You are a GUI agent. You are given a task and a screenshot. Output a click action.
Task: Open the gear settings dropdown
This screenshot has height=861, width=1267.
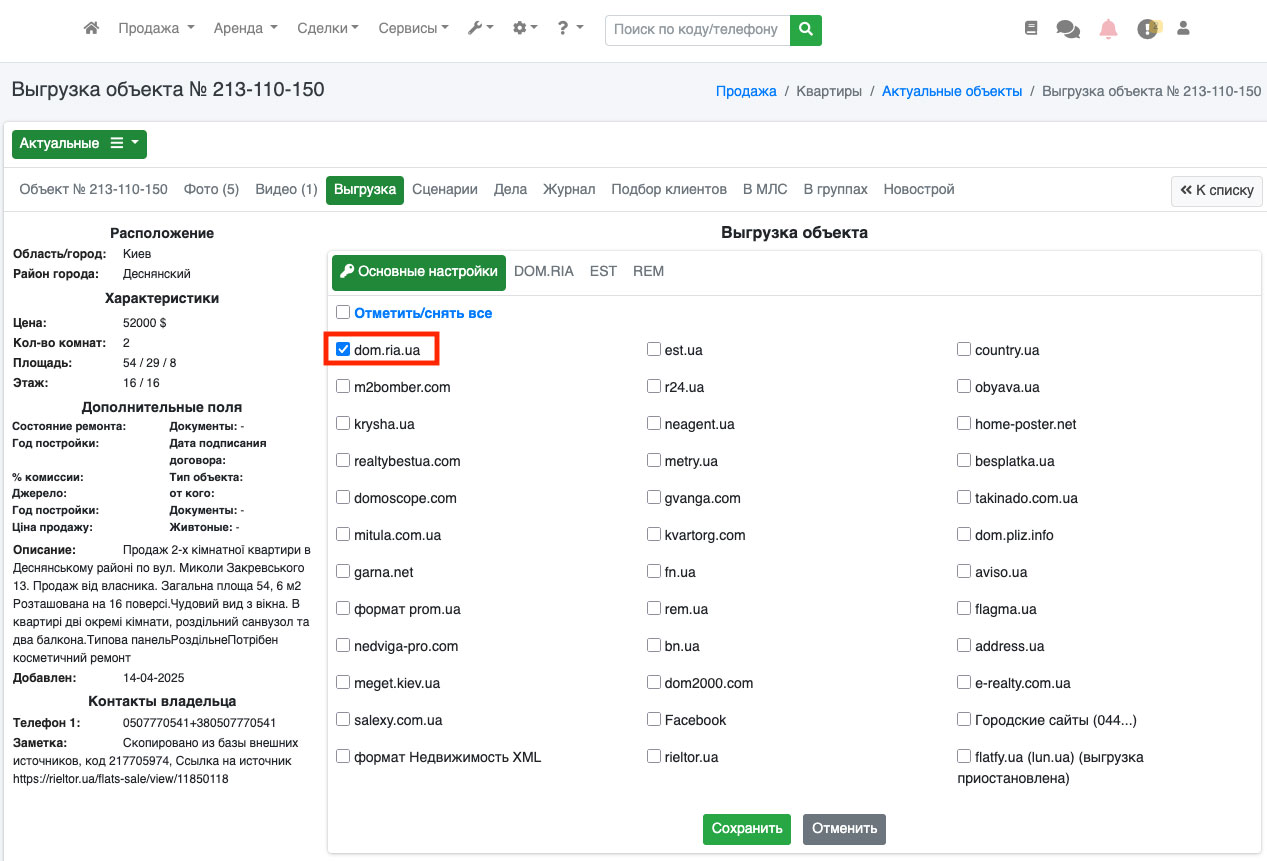tap(525, 29)
